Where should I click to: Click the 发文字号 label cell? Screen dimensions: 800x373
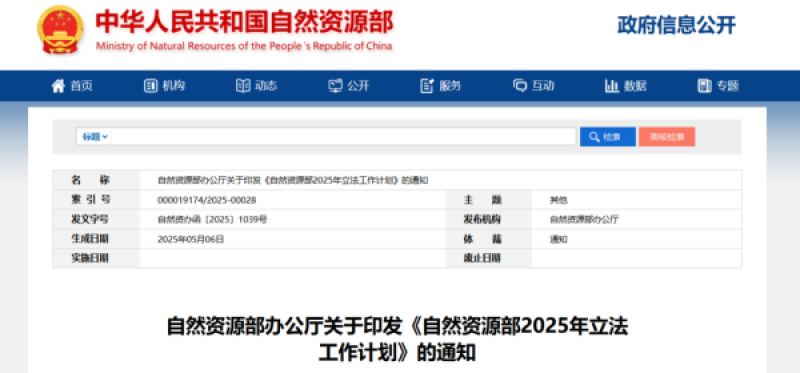[x=96, y=219]
